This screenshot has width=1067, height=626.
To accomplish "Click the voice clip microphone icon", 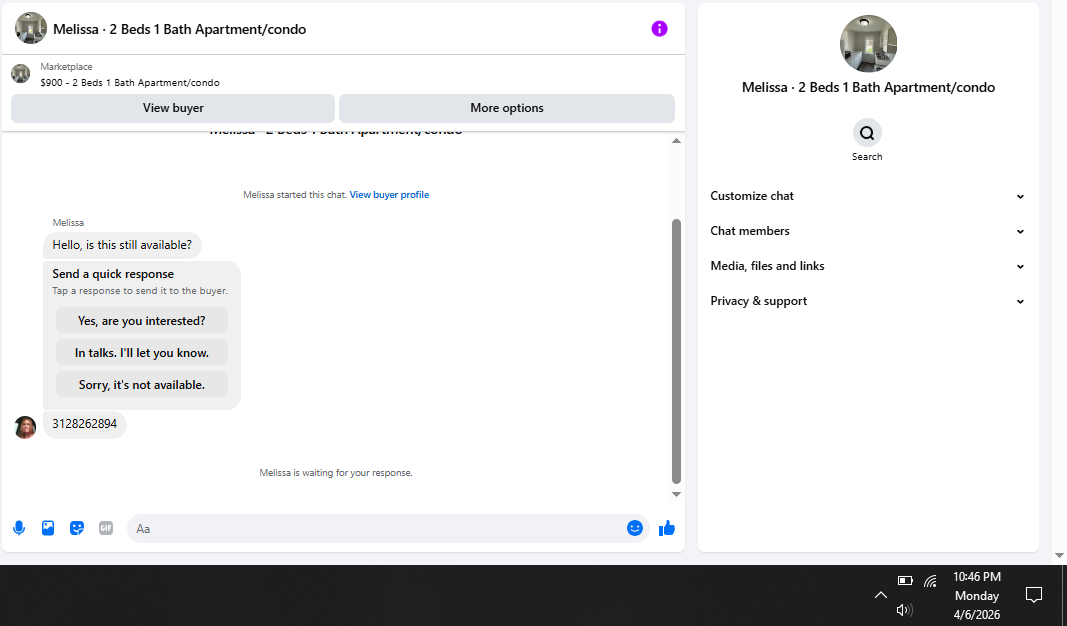I will pyautogui.click(x=19, y=528).
